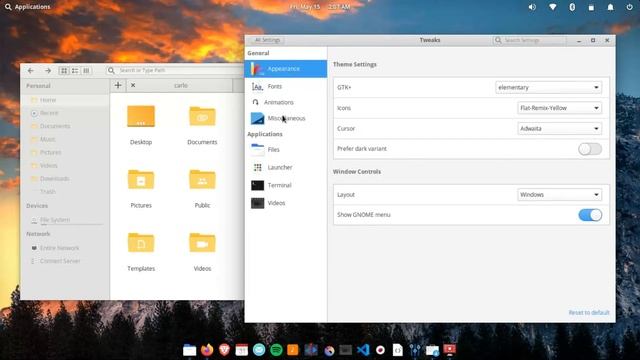
Task: Open the date and time panel menu
Action: [320, 7]
